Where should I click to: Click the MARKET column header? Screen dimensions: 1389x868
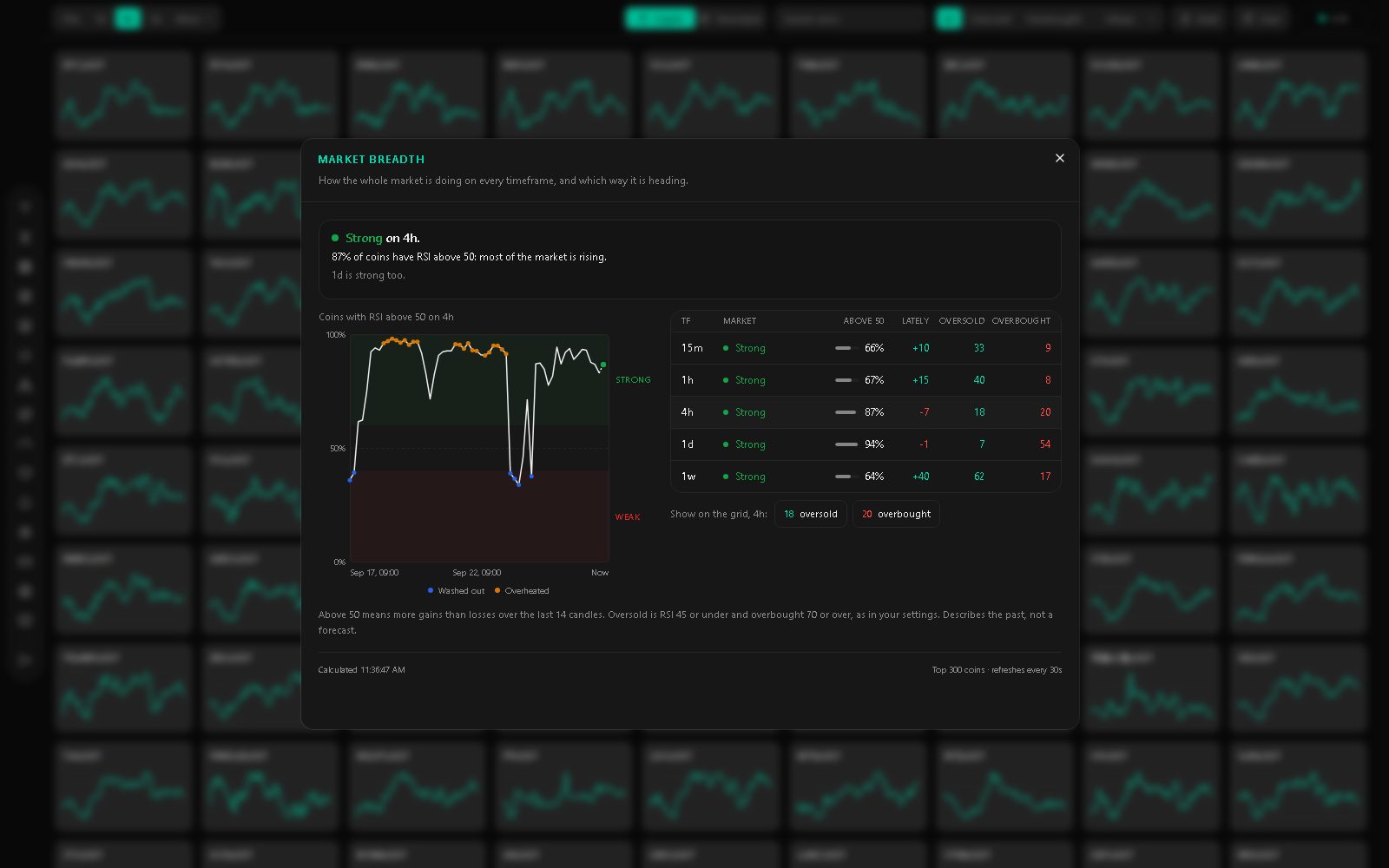pos(740,321)
